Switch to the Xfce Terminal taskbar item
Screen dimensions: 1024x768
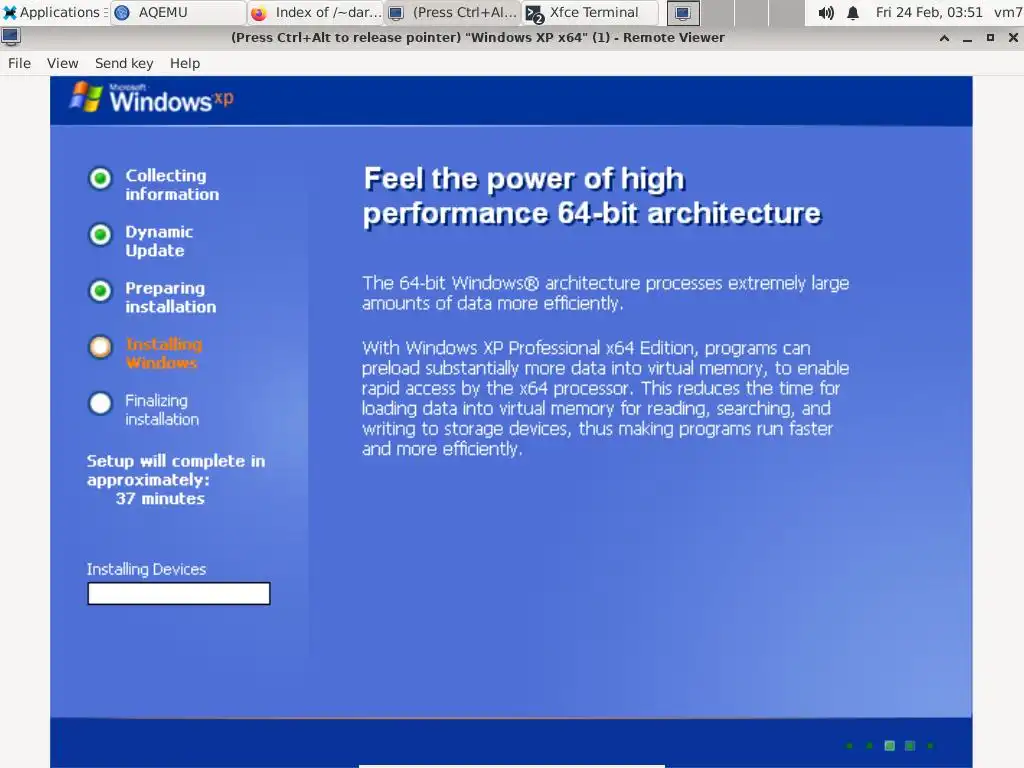(590, 12)
